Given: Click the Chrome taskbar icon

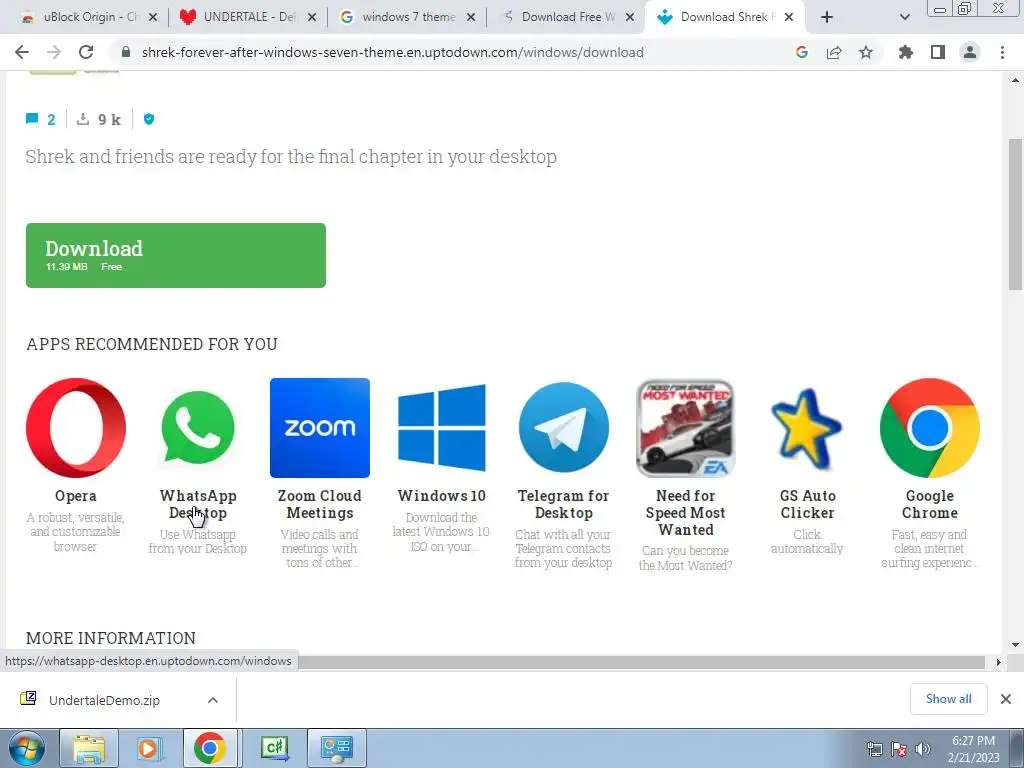Looking at the screenshot, I should [x=210, y=748].
